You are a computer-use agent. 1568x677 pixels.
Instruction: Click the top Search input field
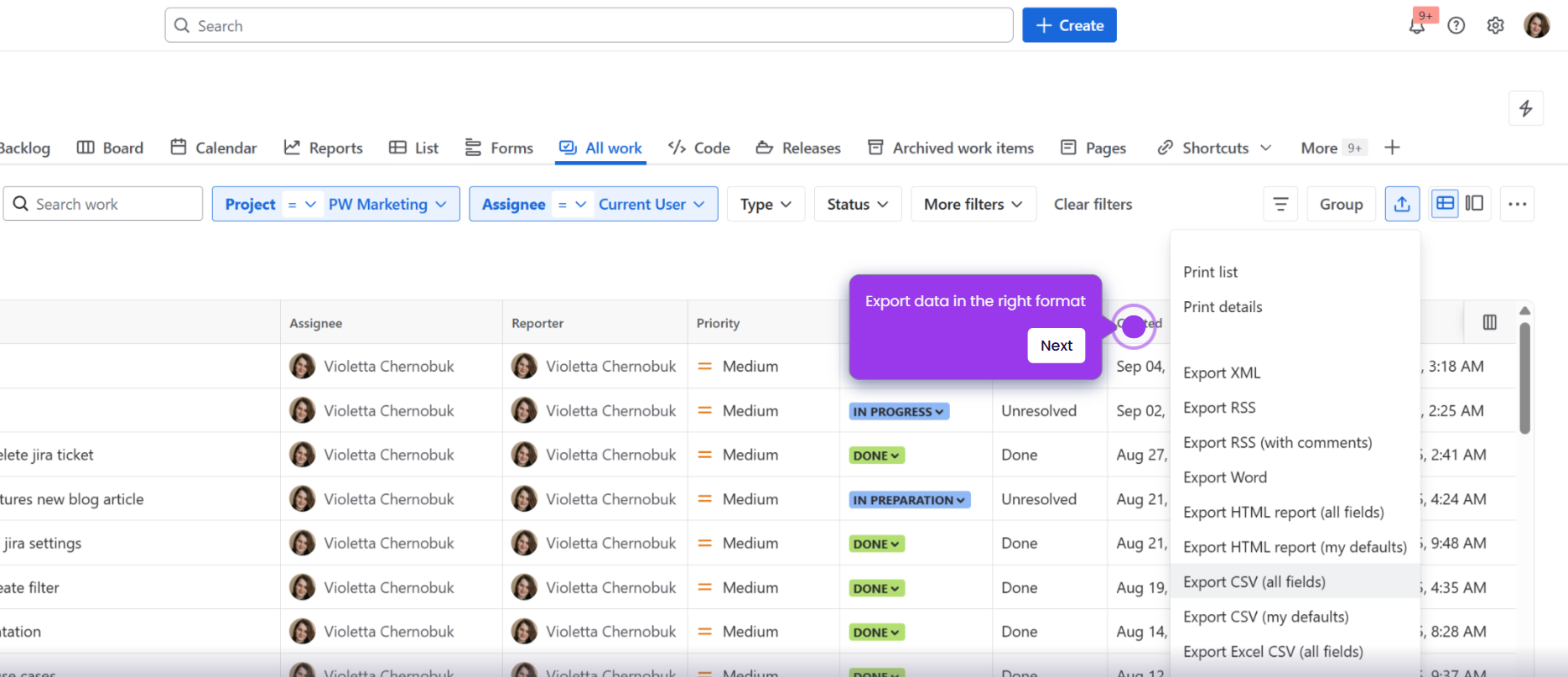point(589,25)
